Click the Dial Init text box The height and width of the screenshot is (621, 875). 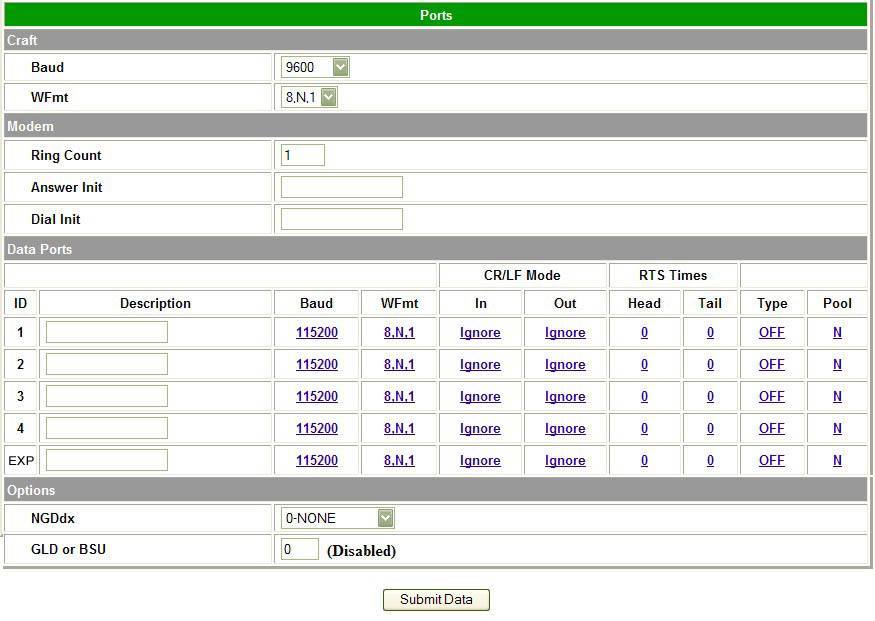340,219
